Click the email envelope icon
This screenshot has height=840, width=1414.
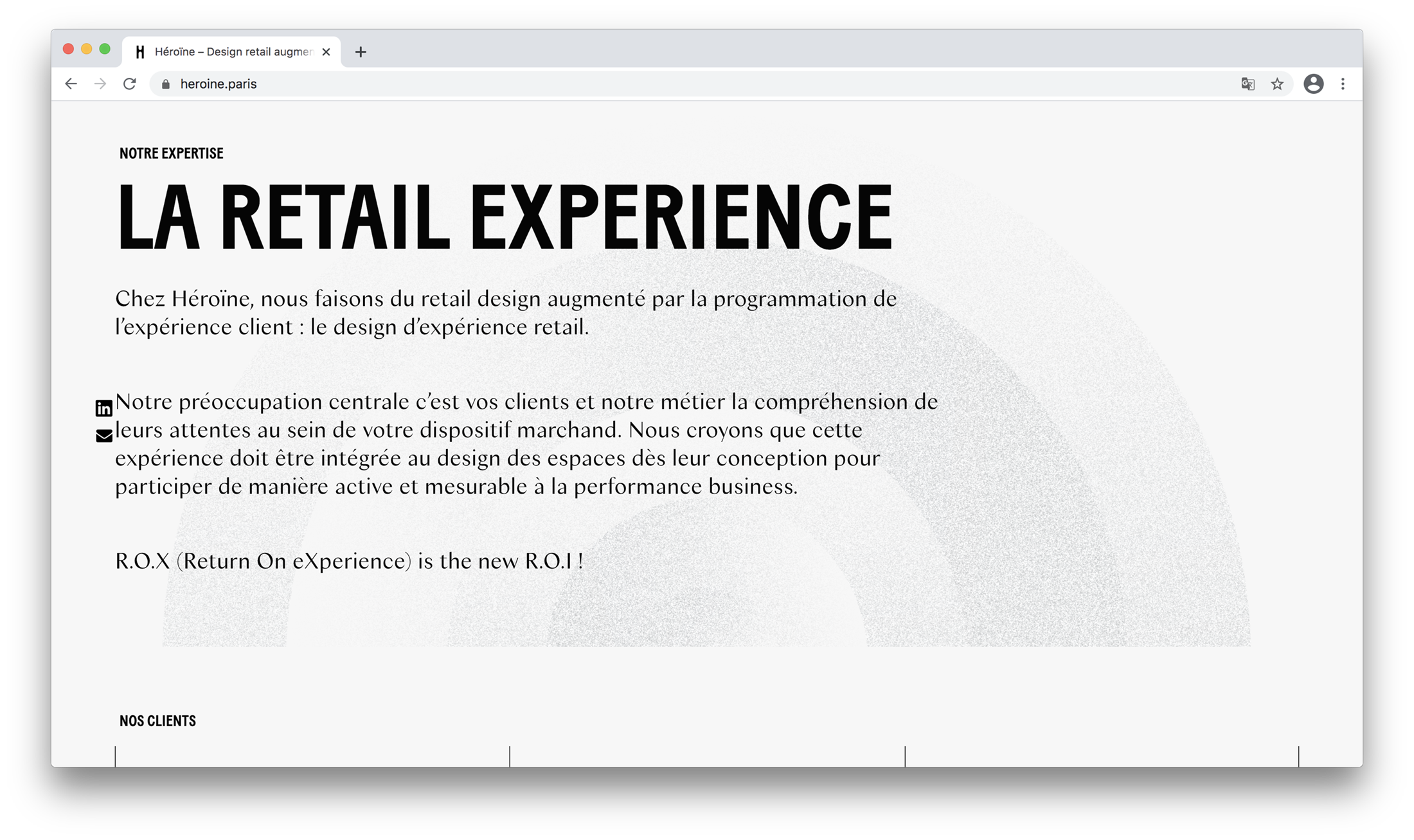point(104,436)
